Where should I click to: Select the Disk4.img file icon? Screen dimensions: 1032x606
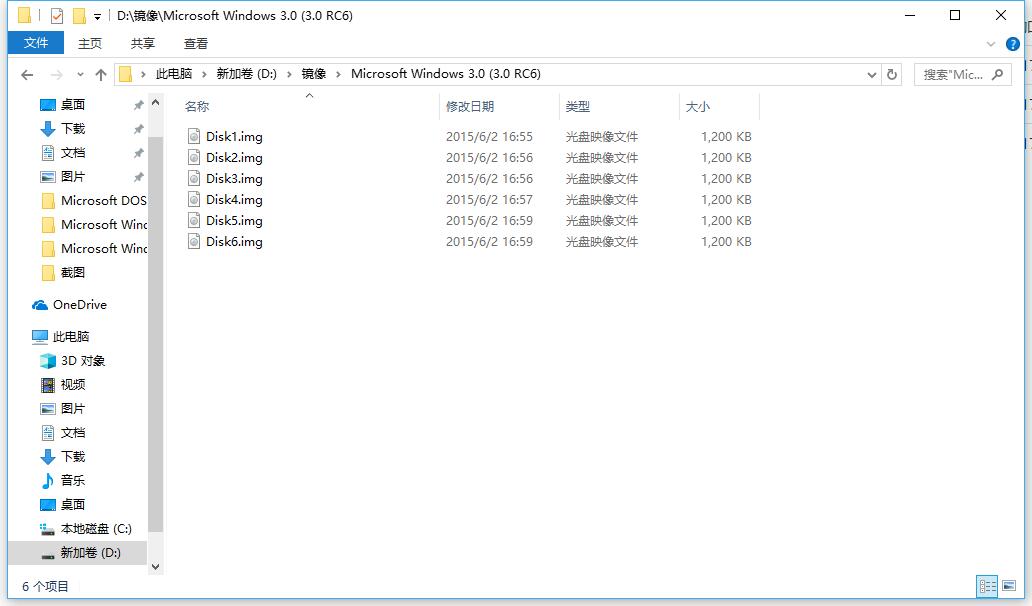(x=194, y=199)
